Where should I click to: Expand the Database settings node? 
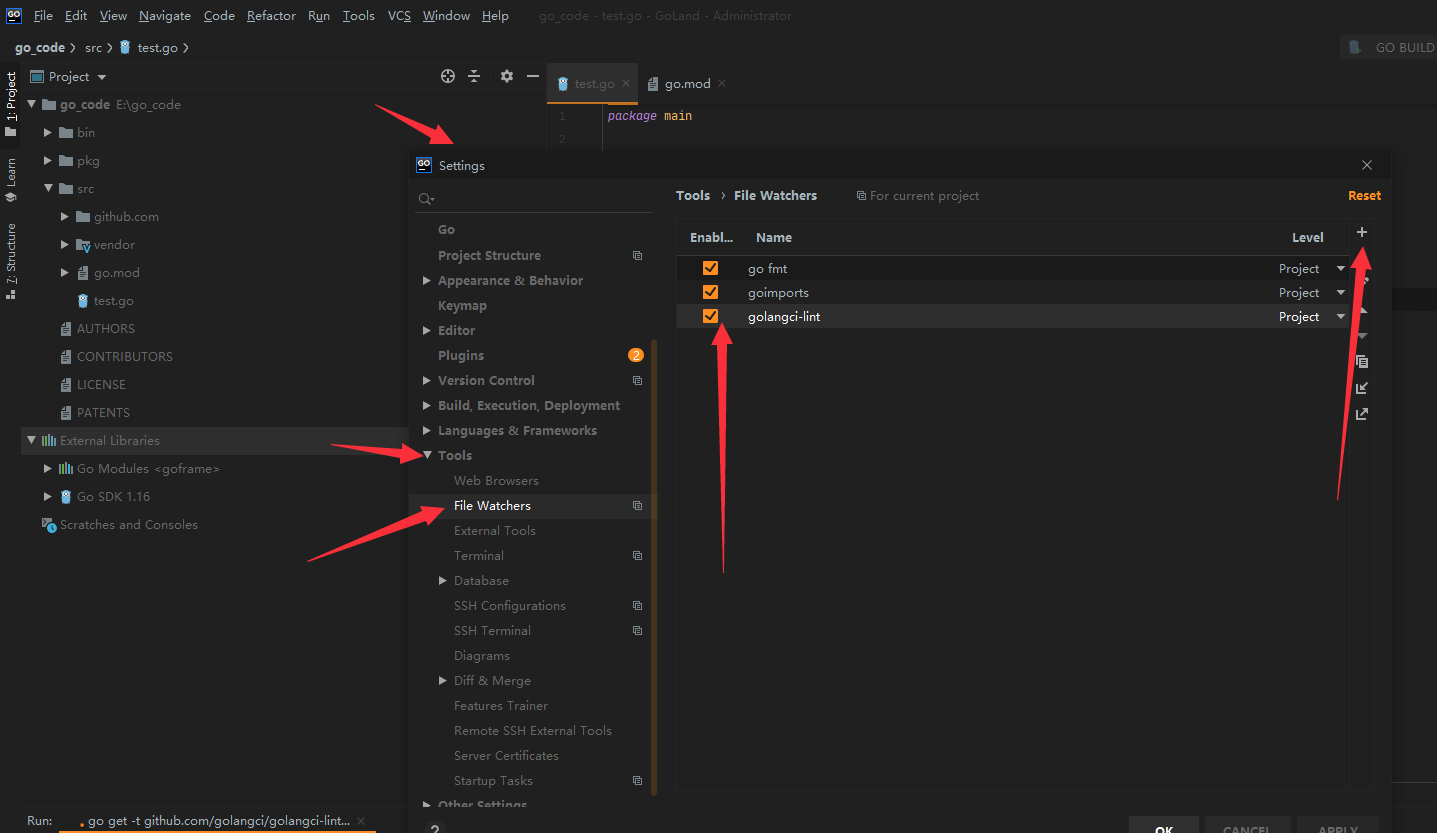[x=443, y=581]
